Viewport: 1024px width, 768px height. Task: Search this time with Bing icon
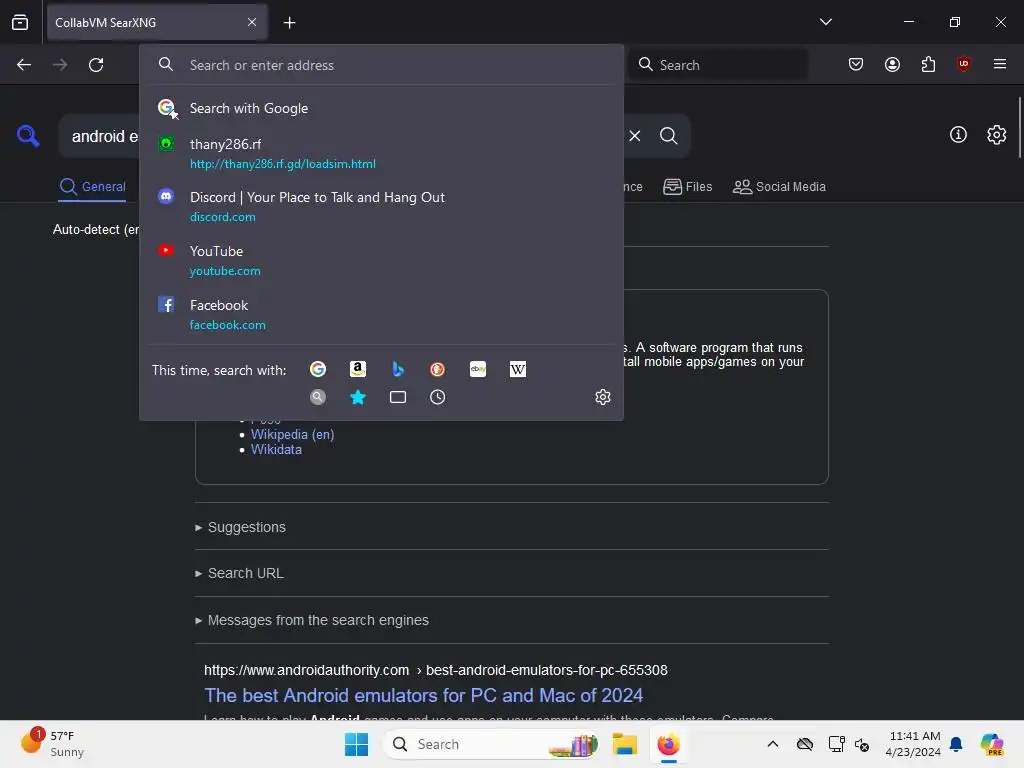(x=398, y=370)
